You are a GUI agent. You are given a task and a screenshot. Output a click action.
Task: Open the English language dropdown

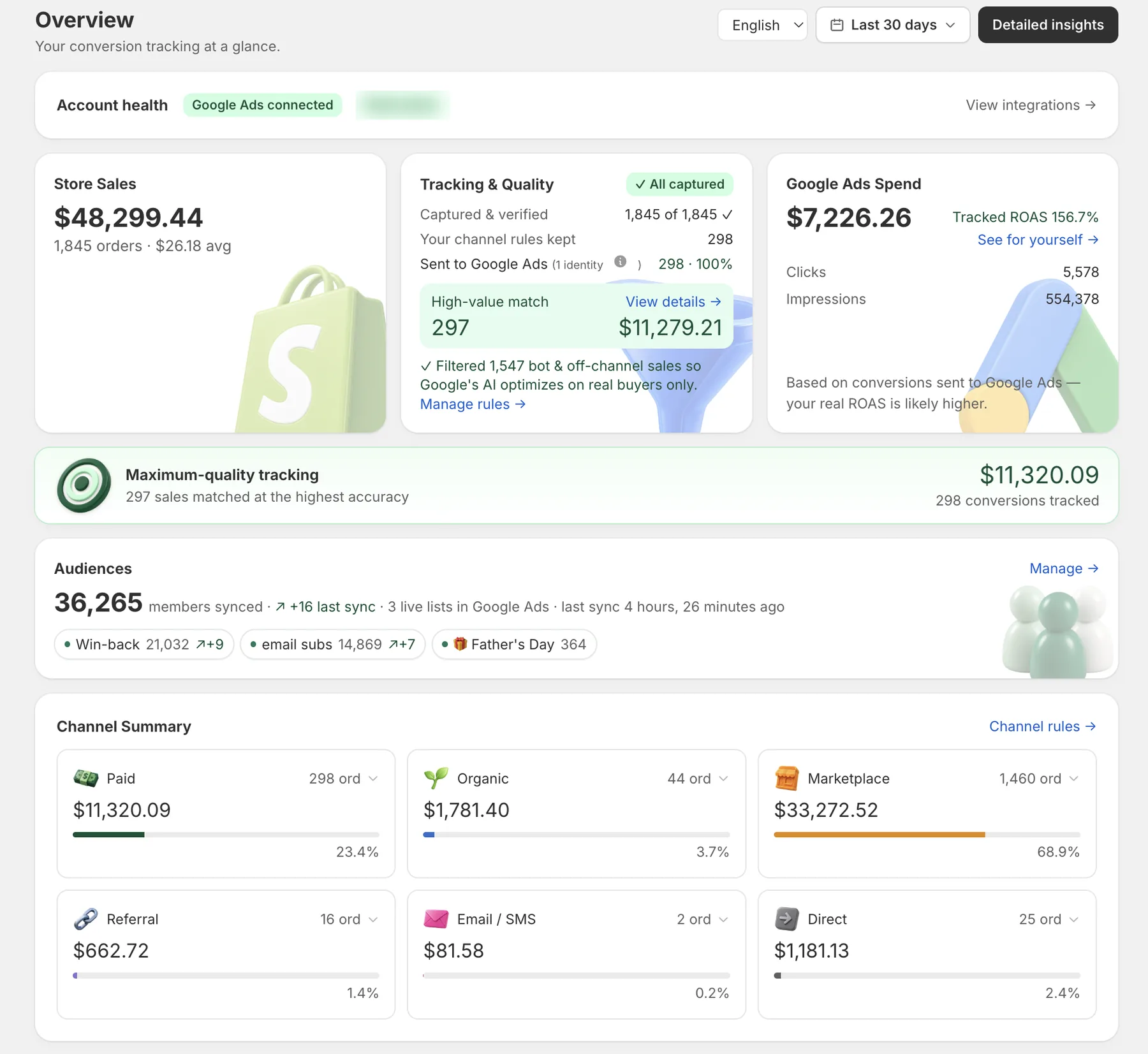762,25
